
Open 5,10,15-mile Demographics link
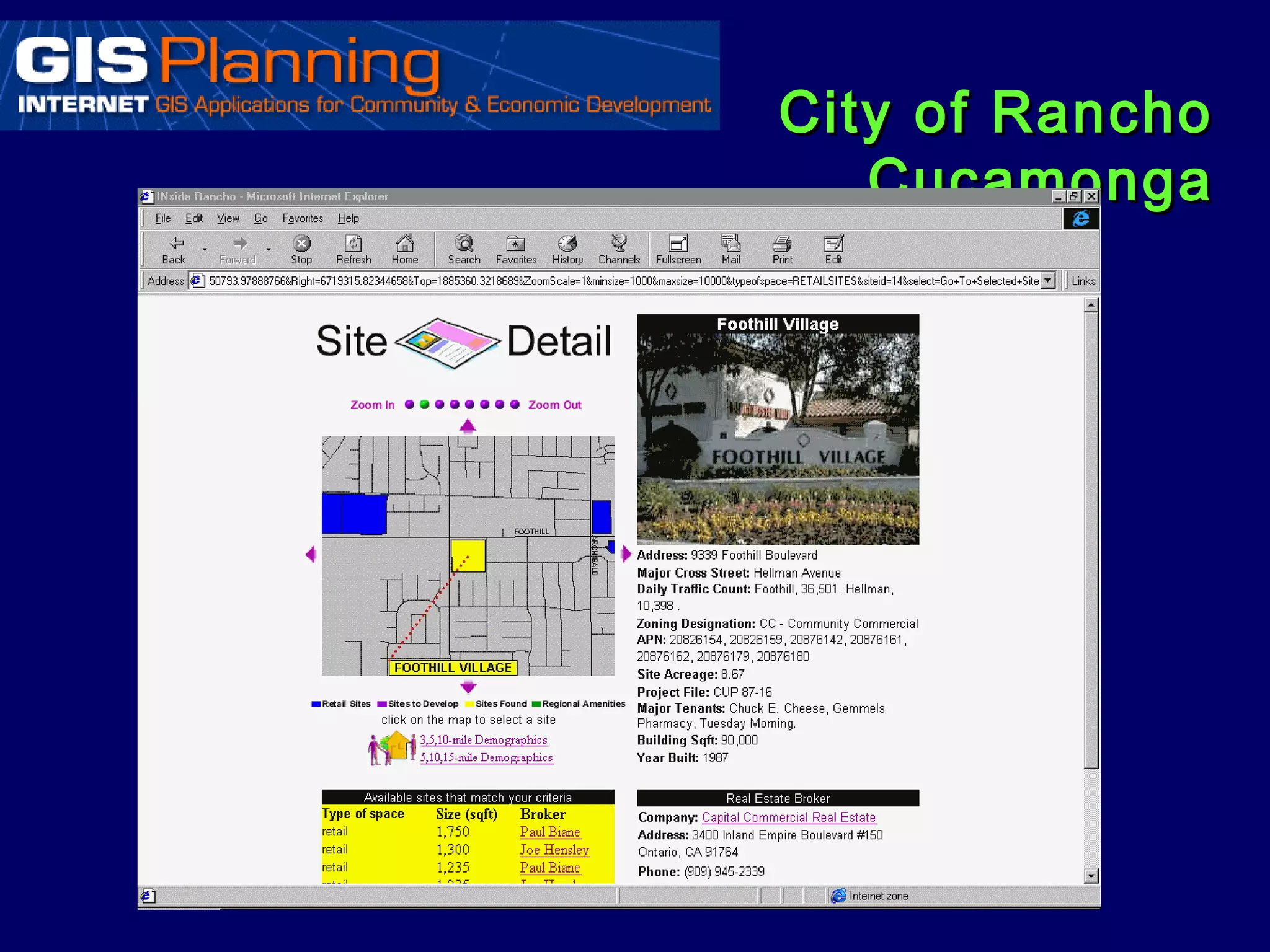(x=487, y=757)
